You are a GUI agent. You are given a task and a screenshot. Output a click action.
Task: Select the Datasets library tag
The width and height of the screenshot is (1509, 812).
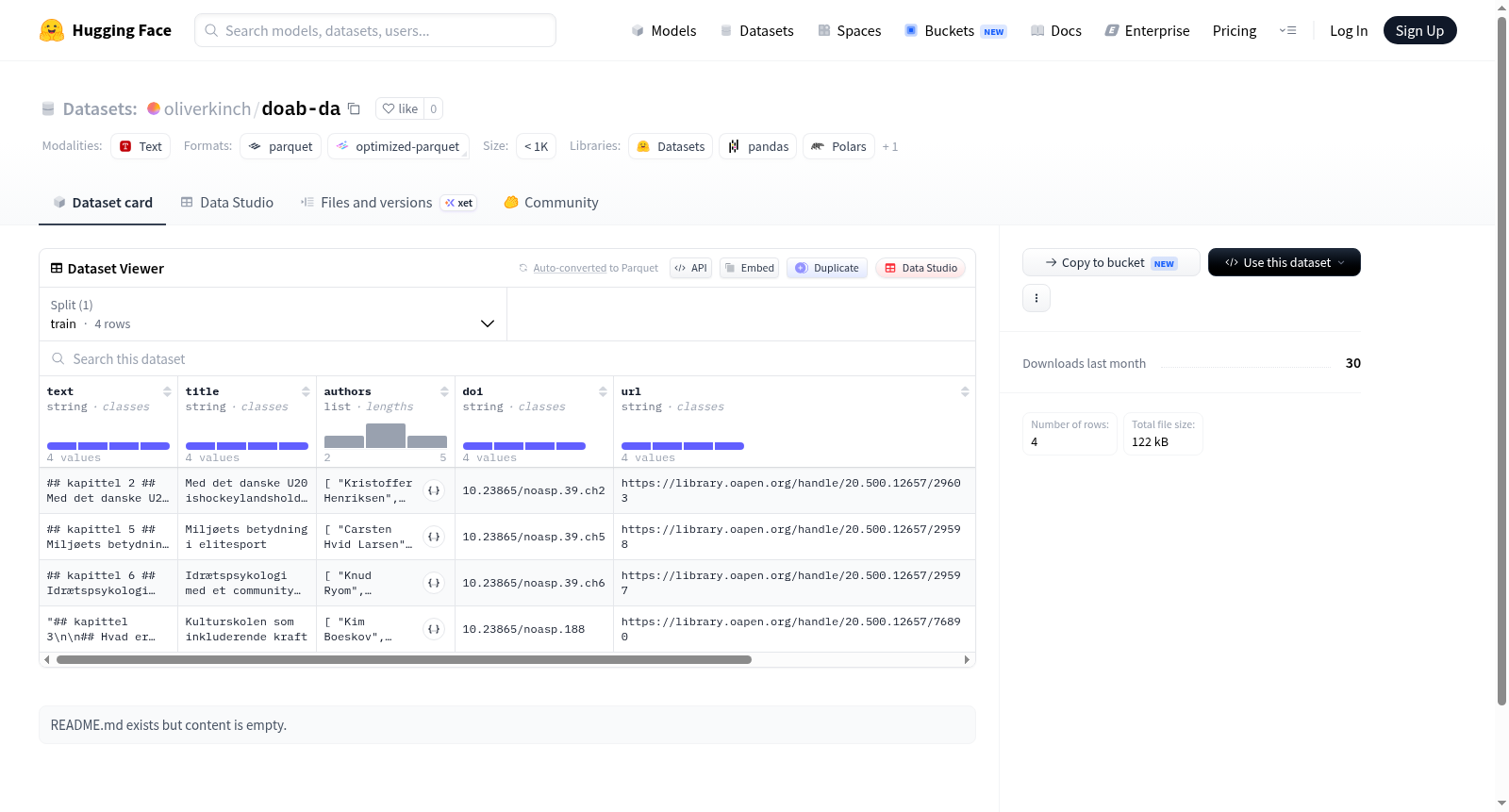(671, 146)
